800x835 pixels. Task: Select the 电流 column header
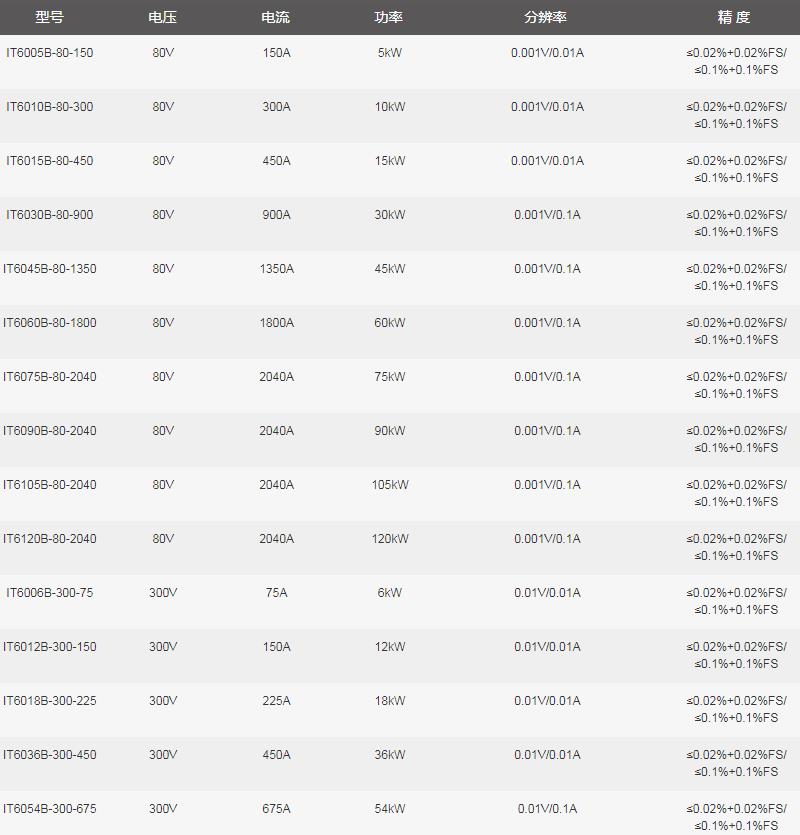click(x=276, y=17)
